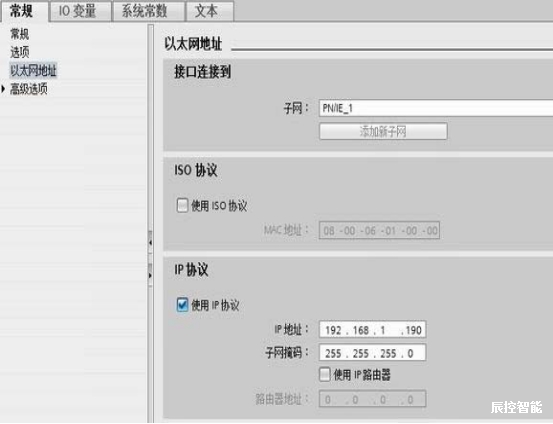Screen dimensions: 553x424
Task: Select 以太网地址 in the navigation tree
Action: [33, 71]
